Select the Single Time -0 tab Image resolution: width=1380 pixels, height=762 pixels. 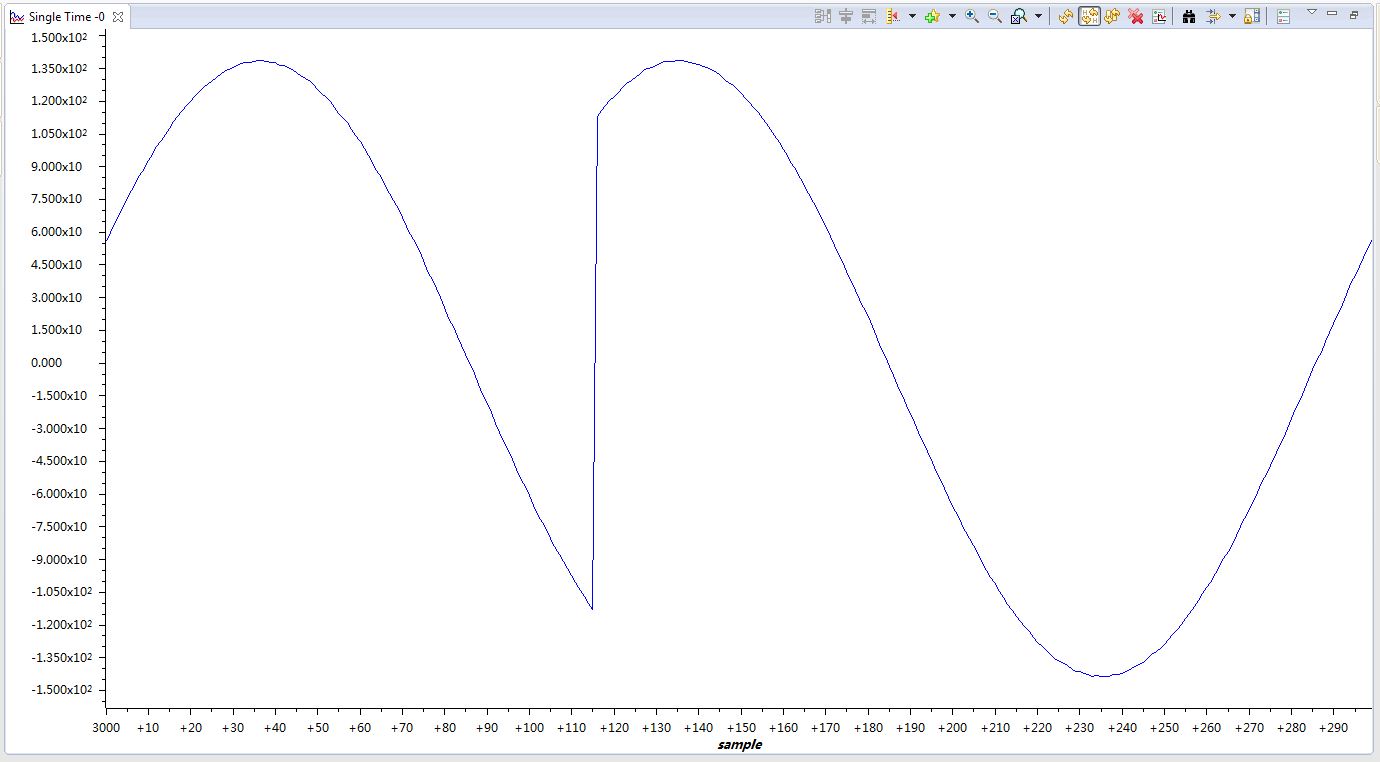coord(66,17)
